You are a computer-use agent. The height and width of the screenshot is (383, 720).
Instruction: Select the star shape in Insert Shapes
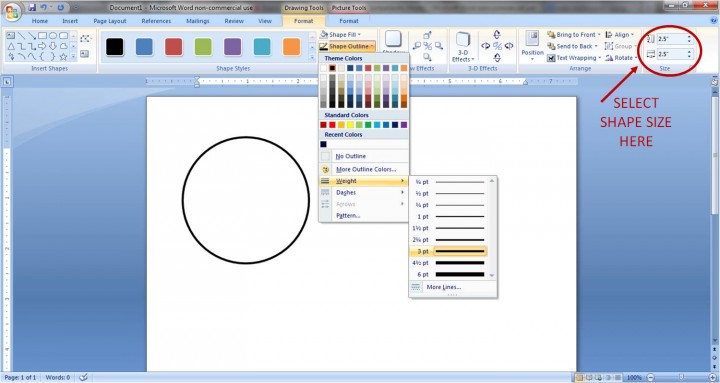(x=63, y=57)
